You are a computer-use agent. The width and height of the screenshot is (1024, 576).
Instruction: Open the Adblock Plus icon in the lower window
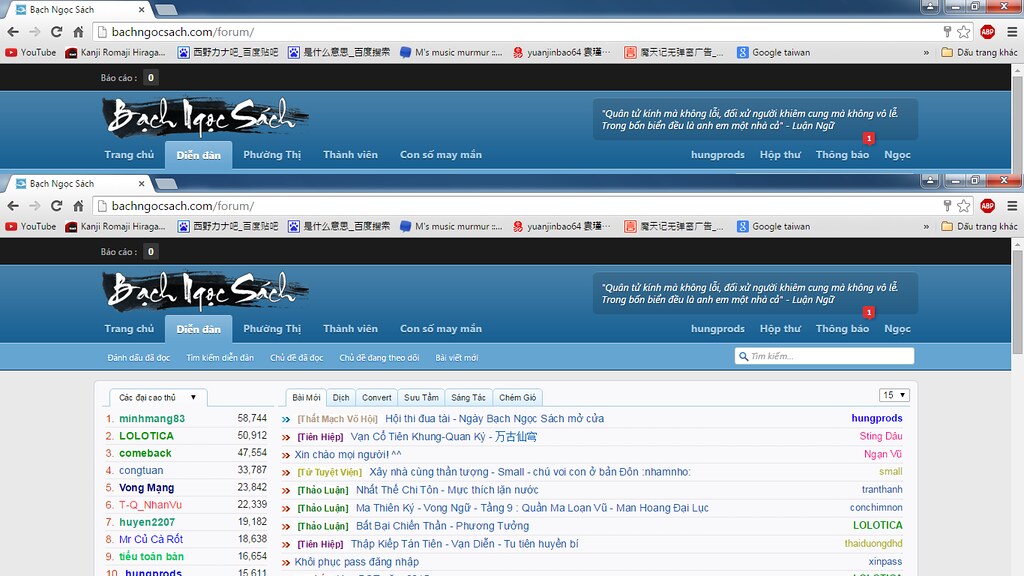coord(987,205)
